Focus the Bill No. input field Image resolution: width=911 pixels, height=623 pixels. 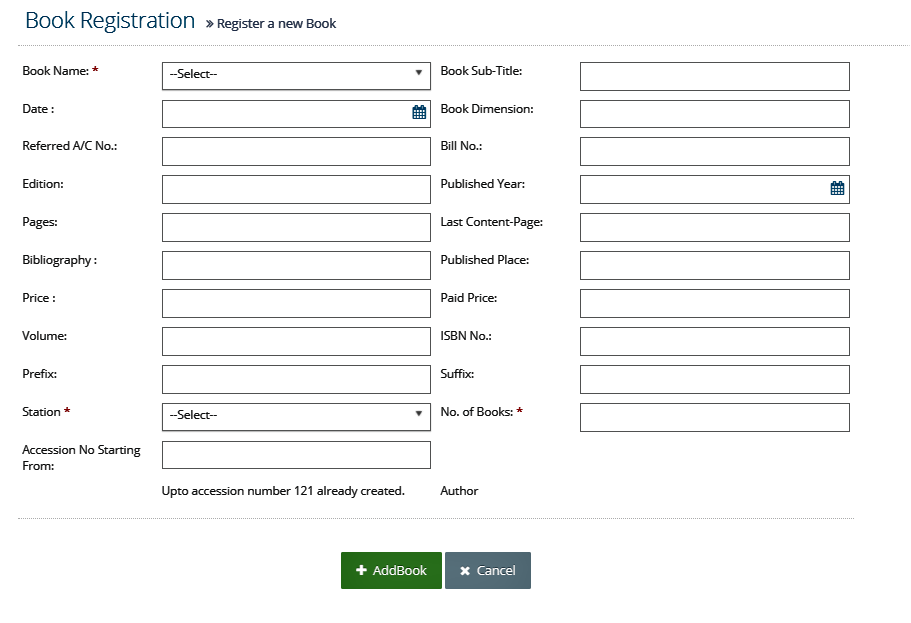715,152
